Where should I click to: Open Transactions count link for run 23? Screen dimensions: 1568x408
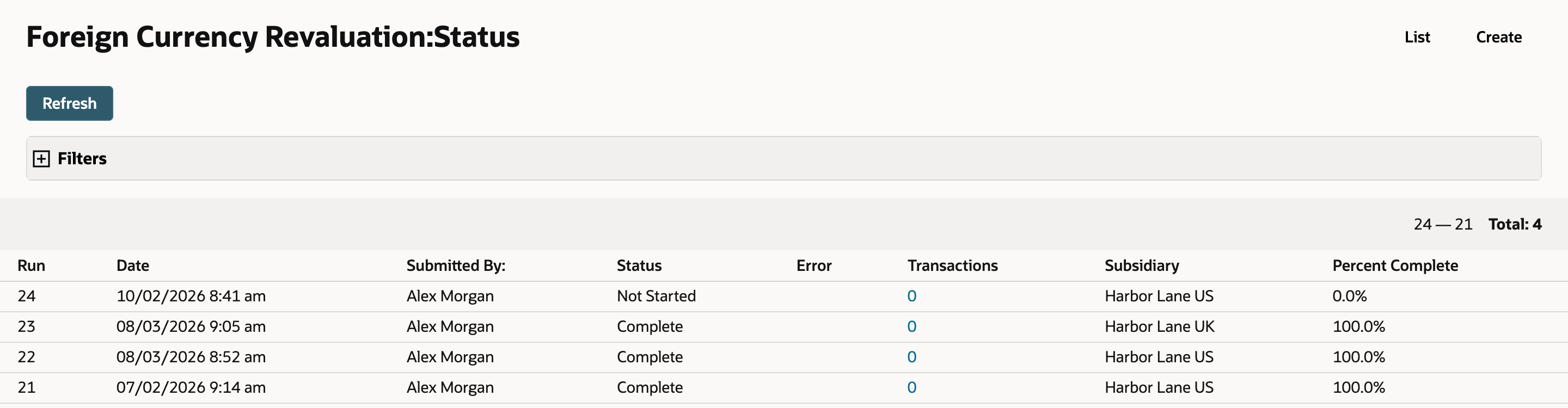(911, 326)
